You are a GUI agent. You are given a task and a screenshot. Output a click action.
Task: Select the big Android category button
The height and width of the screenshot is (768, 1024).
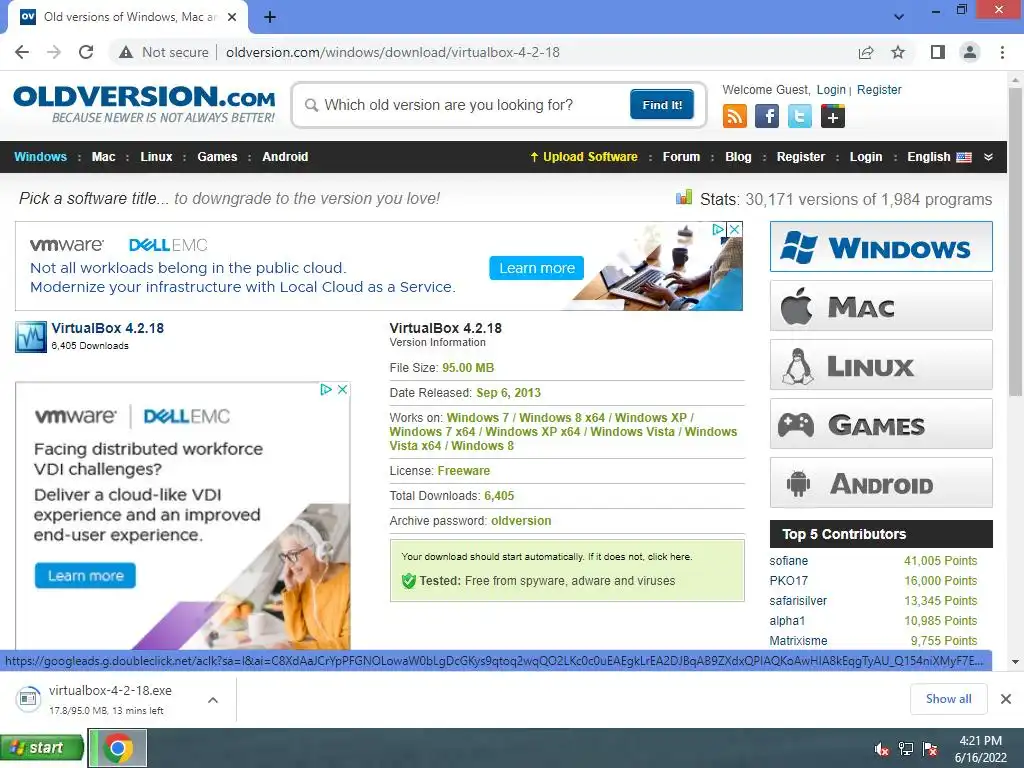[881, 483]
